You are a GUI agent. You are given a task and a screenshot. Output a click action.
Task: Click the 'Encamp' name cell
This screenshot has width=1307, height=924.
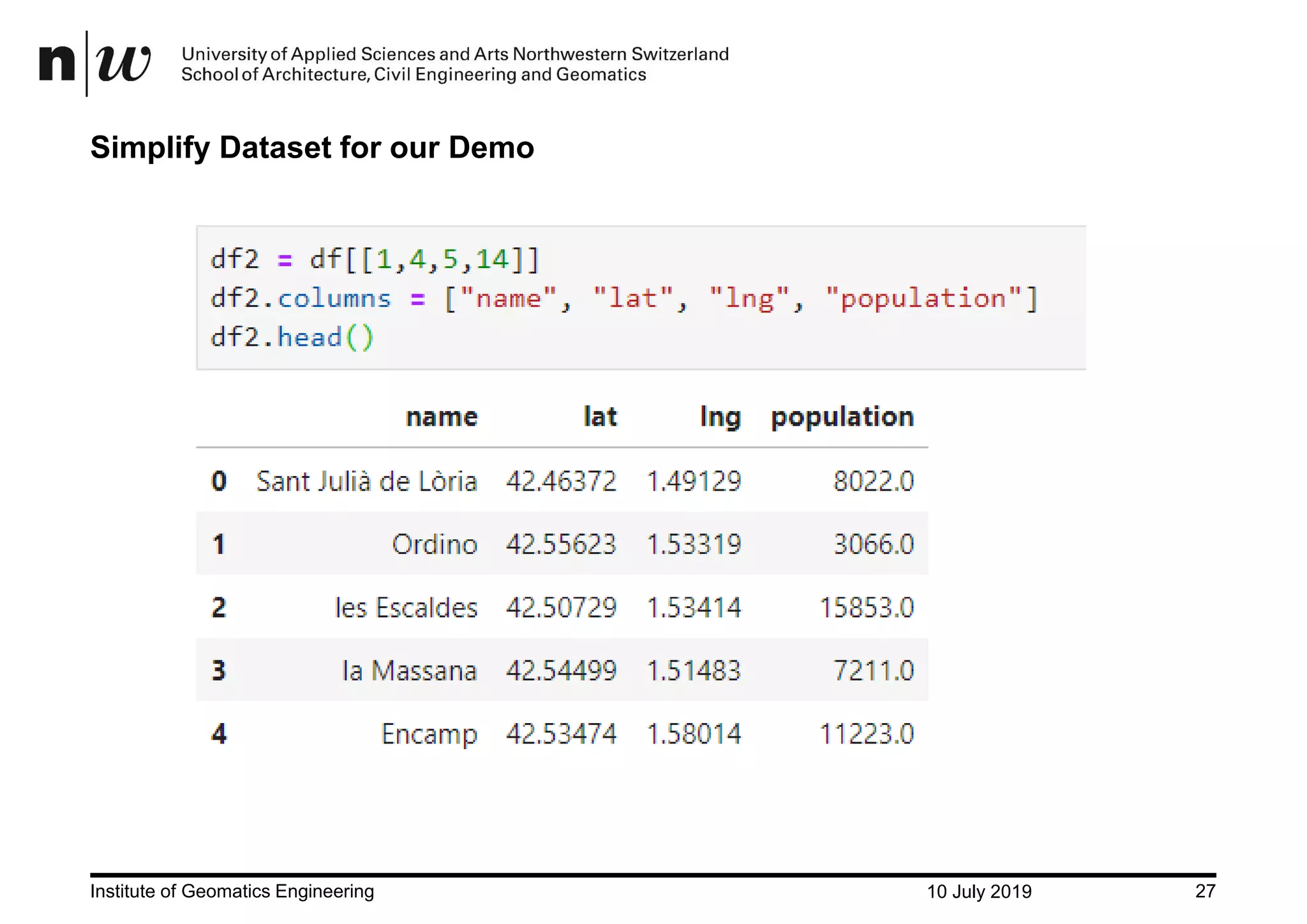[429, 734]
